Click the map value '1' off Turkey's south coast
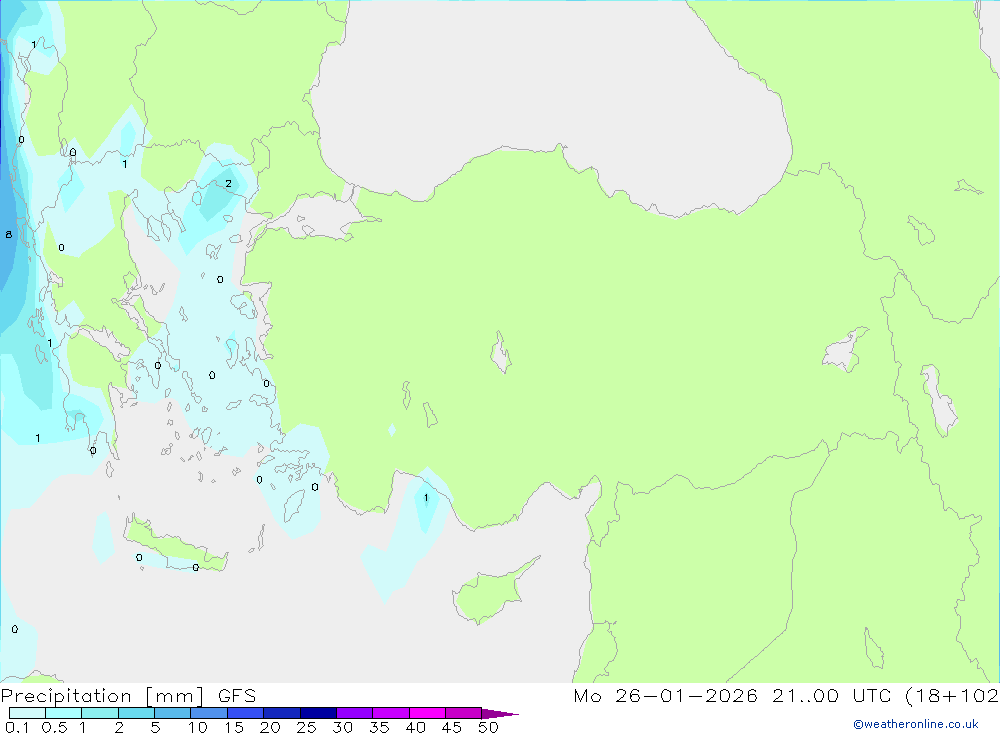 click(426, 498)
